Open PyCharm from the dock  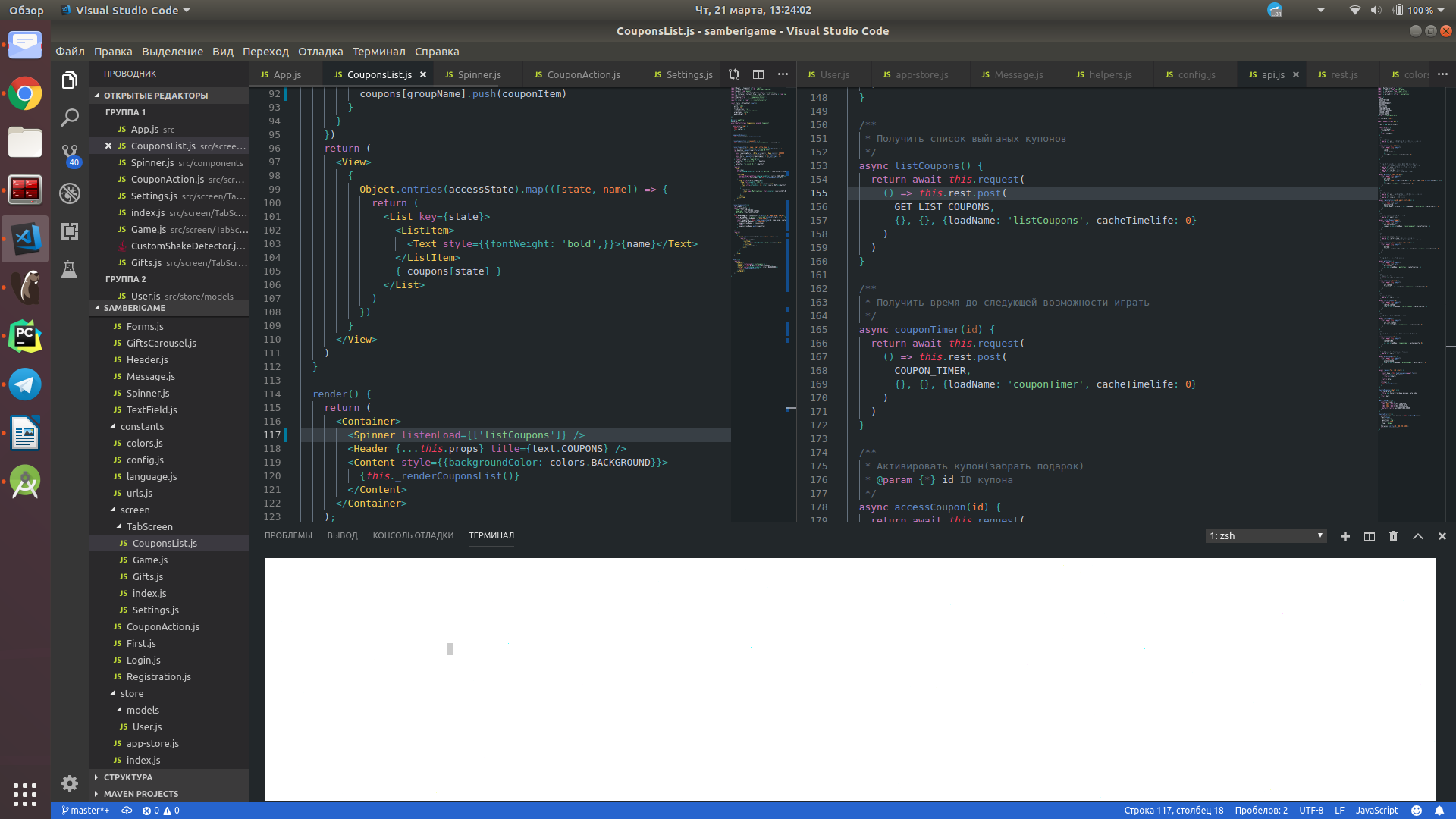[x=25, y=336]
